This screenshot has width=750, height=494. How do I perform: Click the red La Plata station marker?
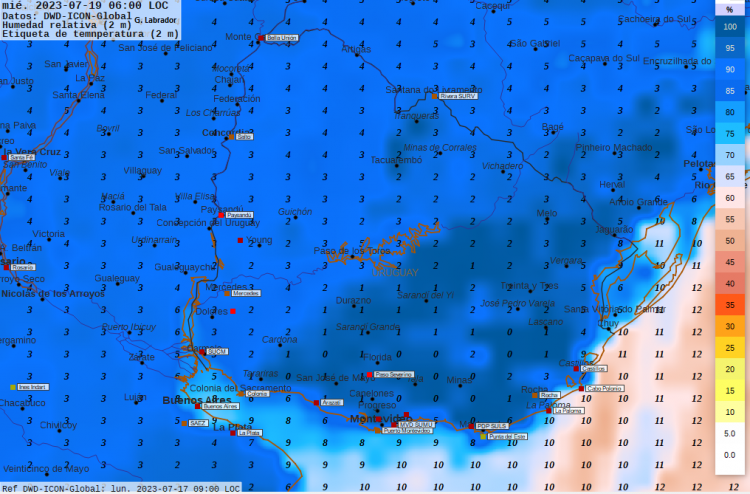coord(234,433)
